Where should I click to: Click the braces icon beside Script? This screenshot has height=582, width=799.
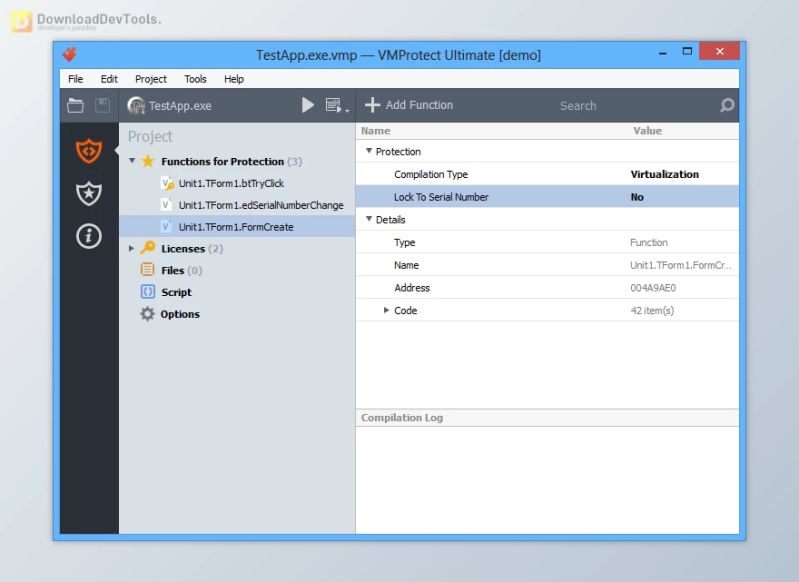click(147, 292)
